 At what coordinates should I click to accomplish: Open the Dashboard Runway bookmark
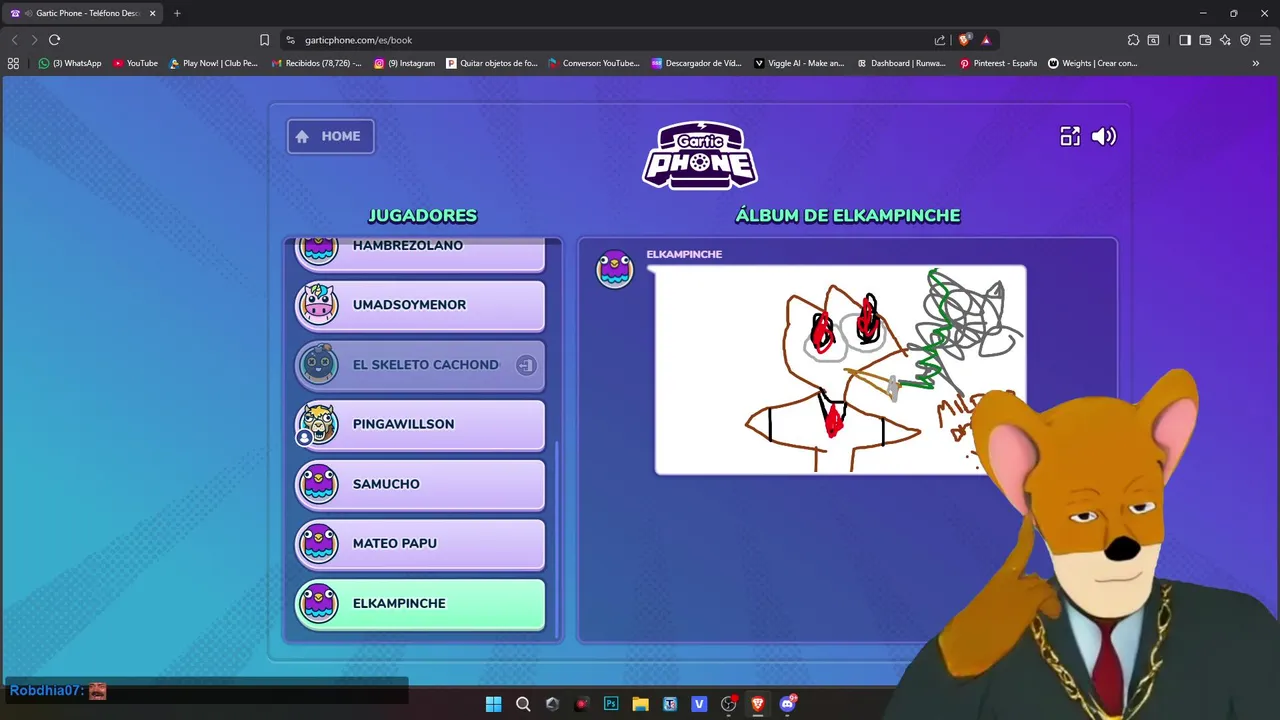[902, 63]
